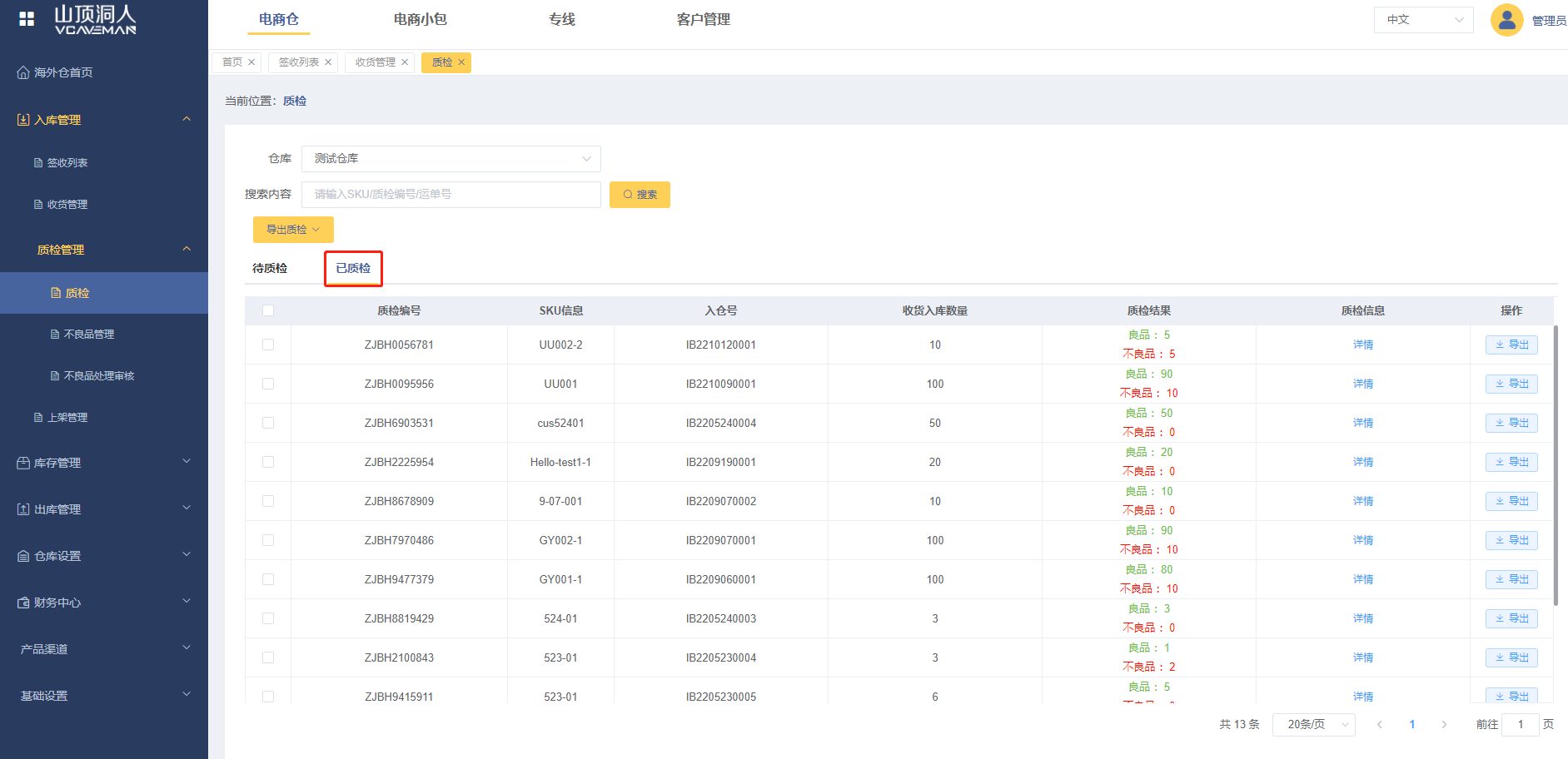
Task: Open 详情 link for ZJBH0095956
Action: (1362, 384)
